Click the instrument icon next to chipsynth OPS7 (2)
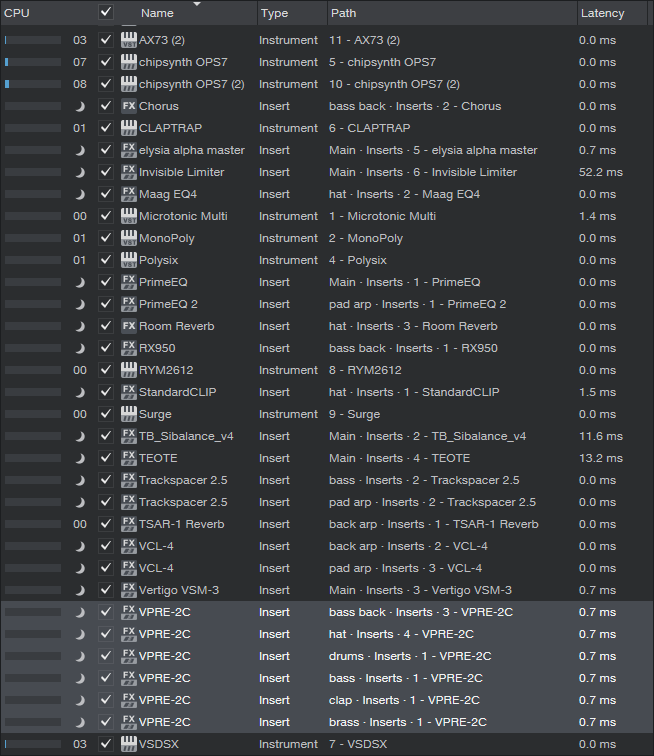 128,84
